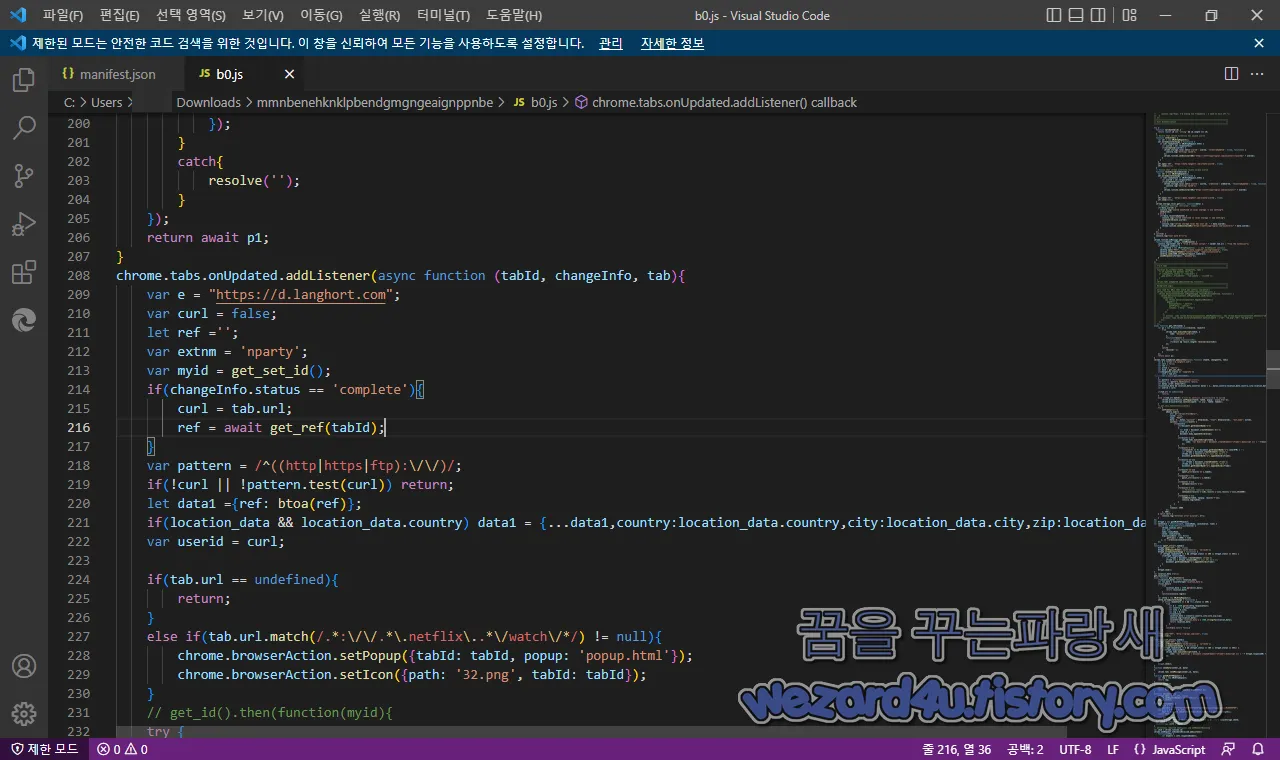Close the b0.js editor tab
The width and height of the screenshot is (1280, 760).
pyautogui.click(x=289, y=74)
